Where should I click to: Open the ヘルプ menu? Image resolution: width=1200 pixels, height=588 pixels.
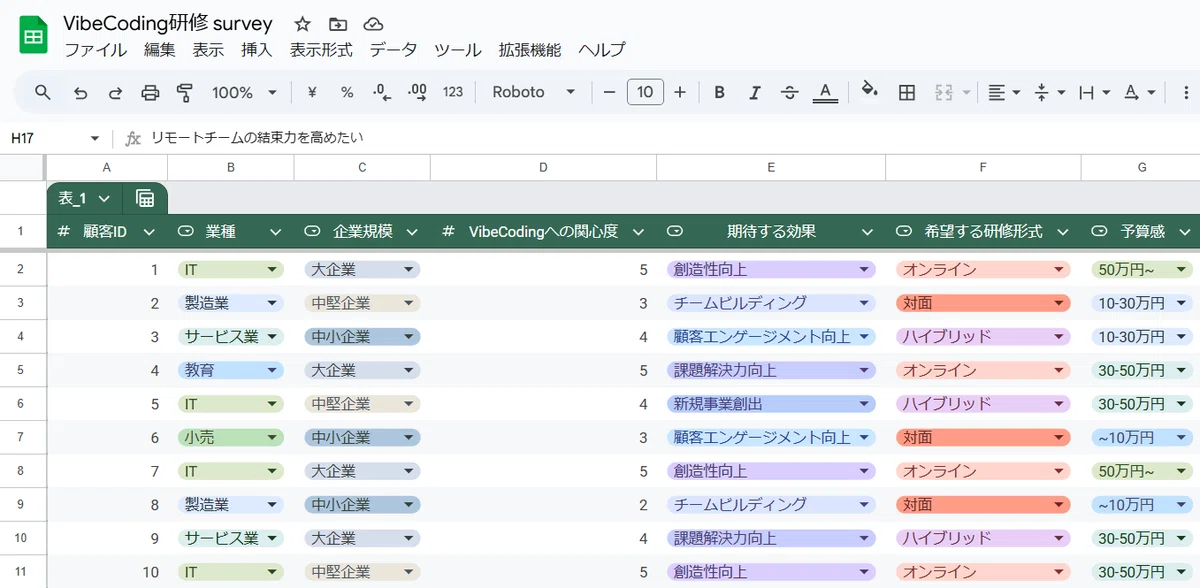coord(602,50)
